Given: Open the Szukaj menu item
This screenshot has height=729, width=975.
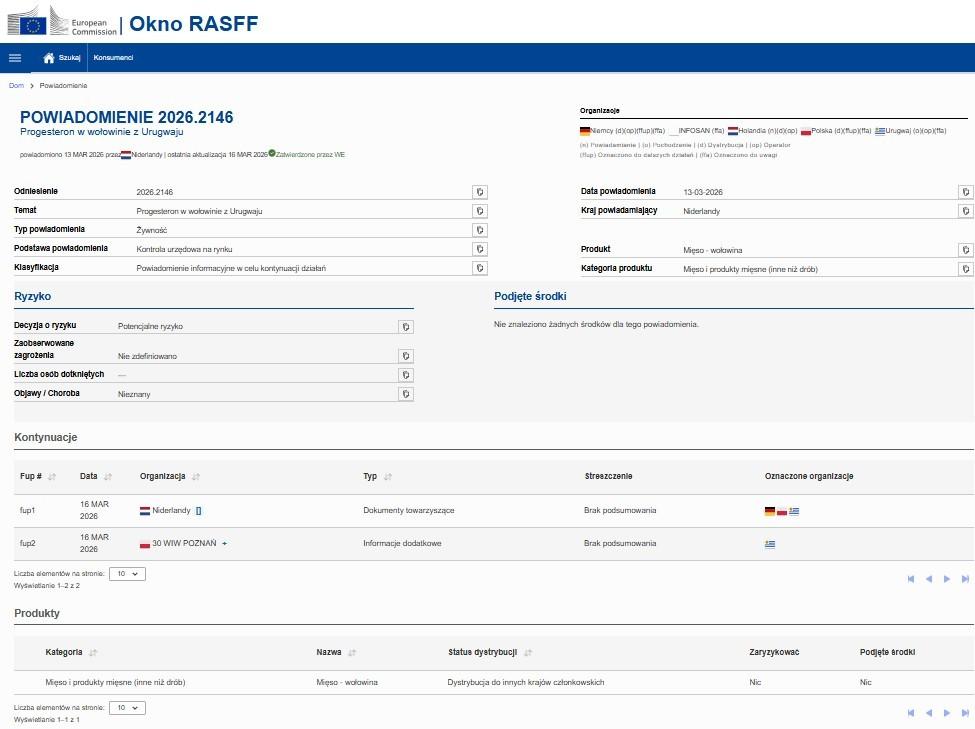Looking at the screenshot, I should (69, 58).
